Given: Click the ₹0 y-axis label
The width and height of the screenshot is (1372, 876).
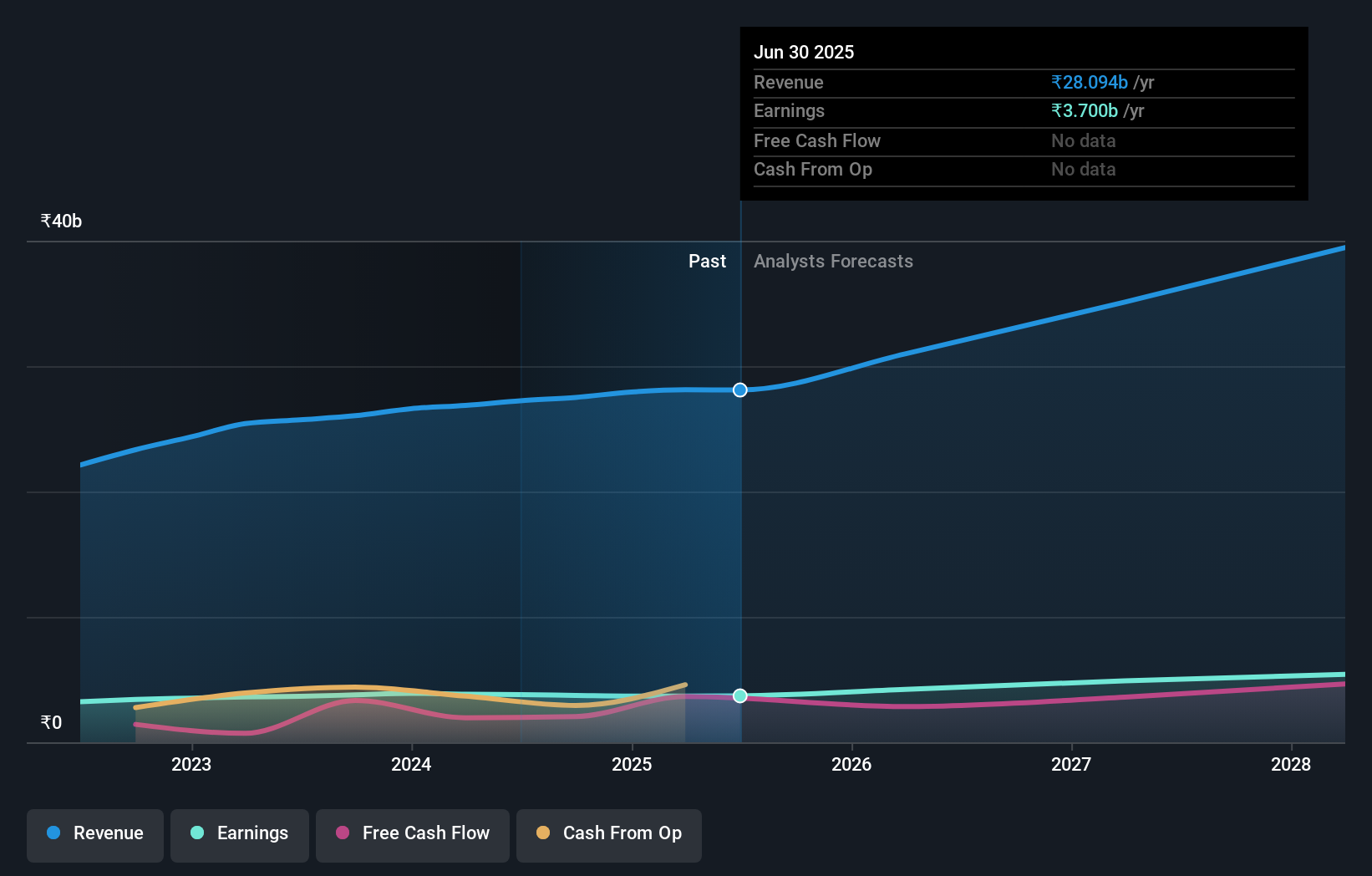Looking at the screenshot, I should [x=51, y=722].
